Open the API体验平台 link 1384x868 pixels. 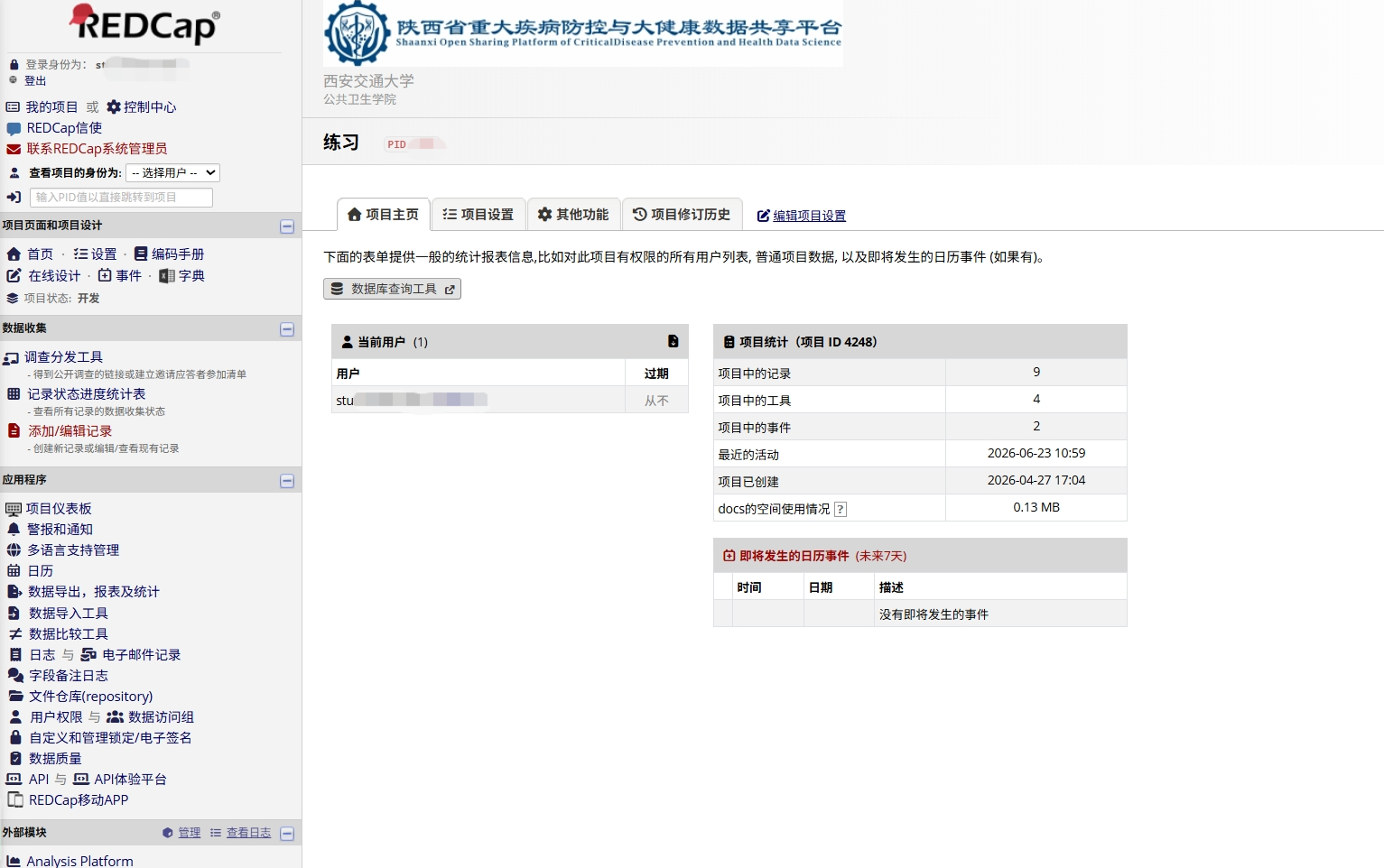[x=130, y=780]
